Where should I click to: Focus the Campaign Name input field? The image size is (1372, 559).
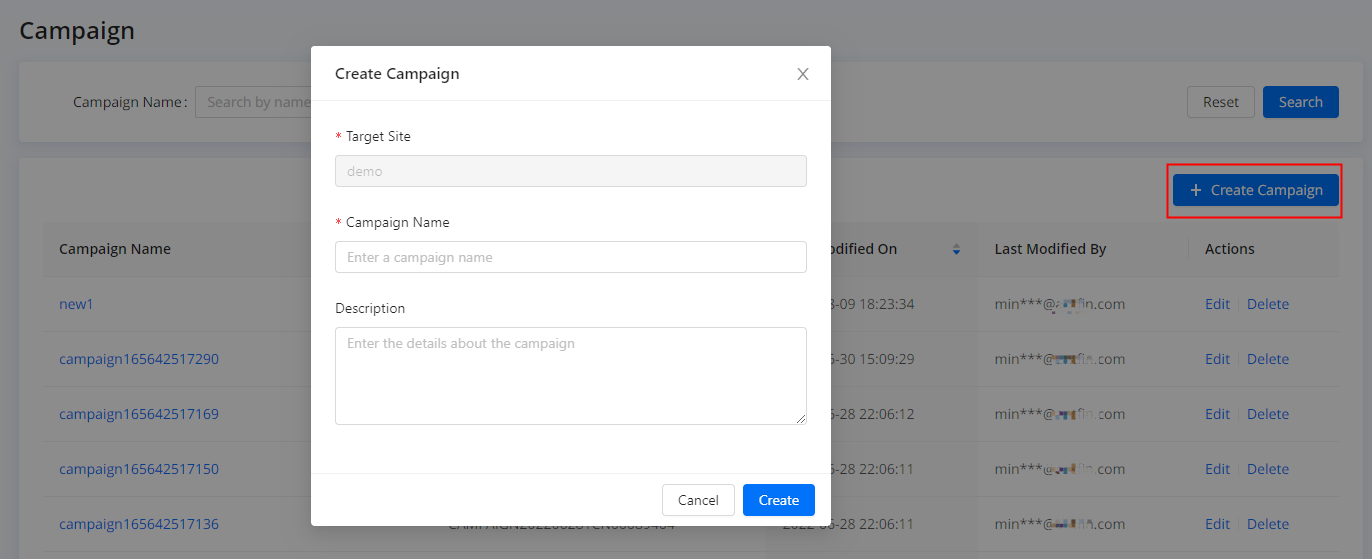point(570,257)
